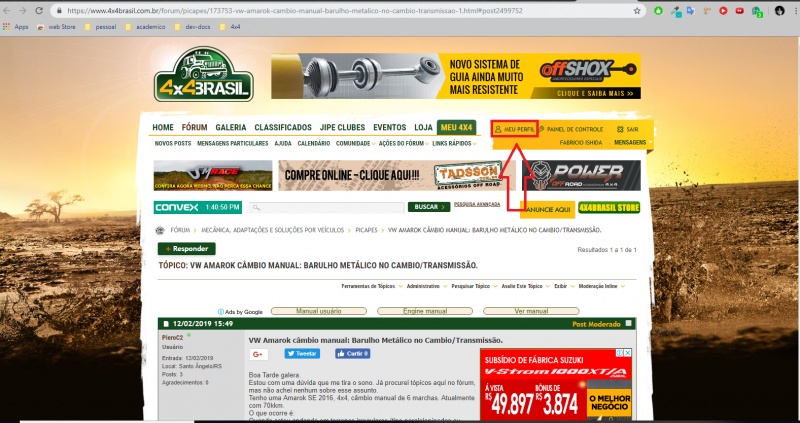Viewport: 800px width, 423px height.
Task: Open the Google Translate extension icon
Action: click(690, 10)
